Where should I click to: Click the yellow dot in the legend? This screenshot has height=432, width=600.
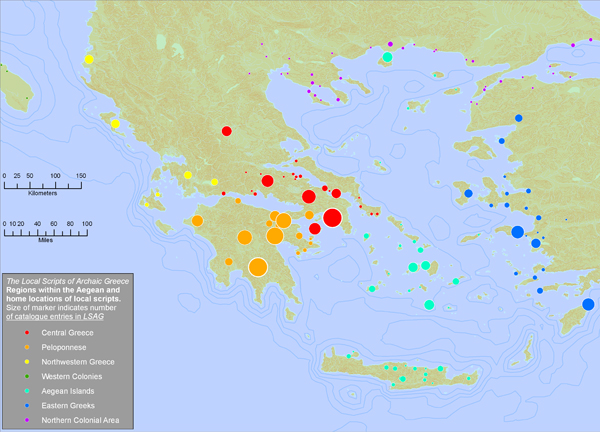(x=27, y=362)
